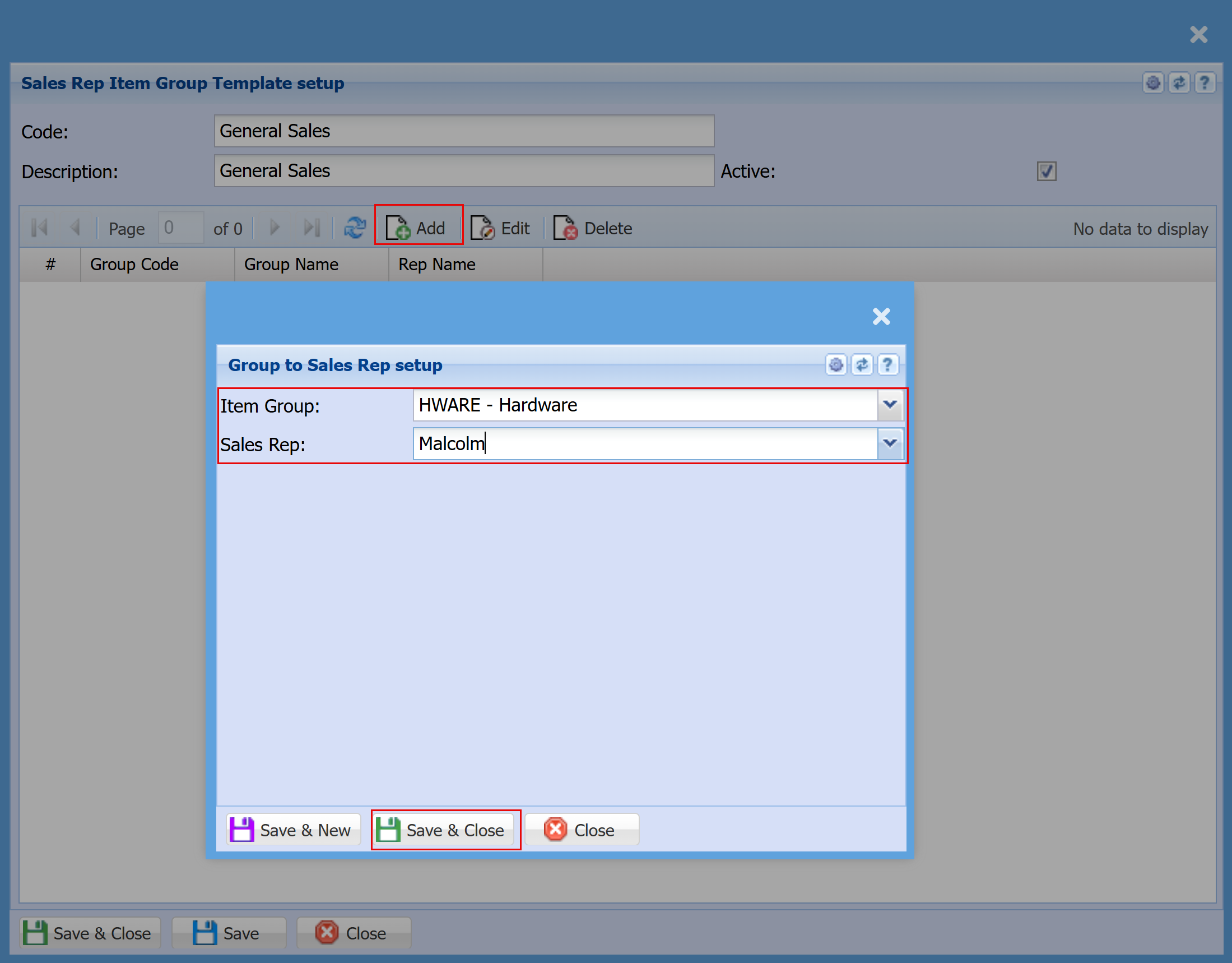Click the refresh grid icon
This screenshot has width=1232, height=963.
point(355,228)
